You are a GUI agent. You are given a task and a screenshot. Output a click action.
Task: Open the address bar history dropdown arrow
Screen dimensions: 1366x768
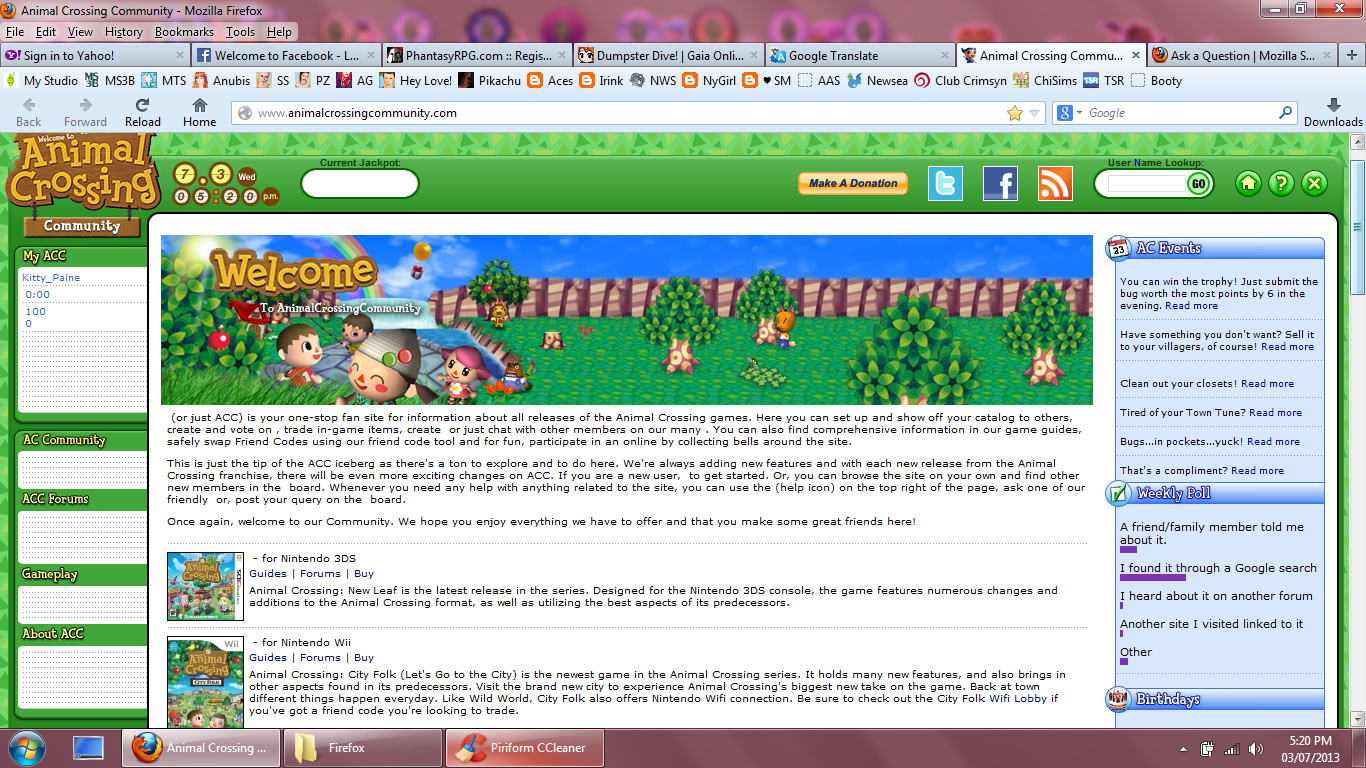point(1035,113)
